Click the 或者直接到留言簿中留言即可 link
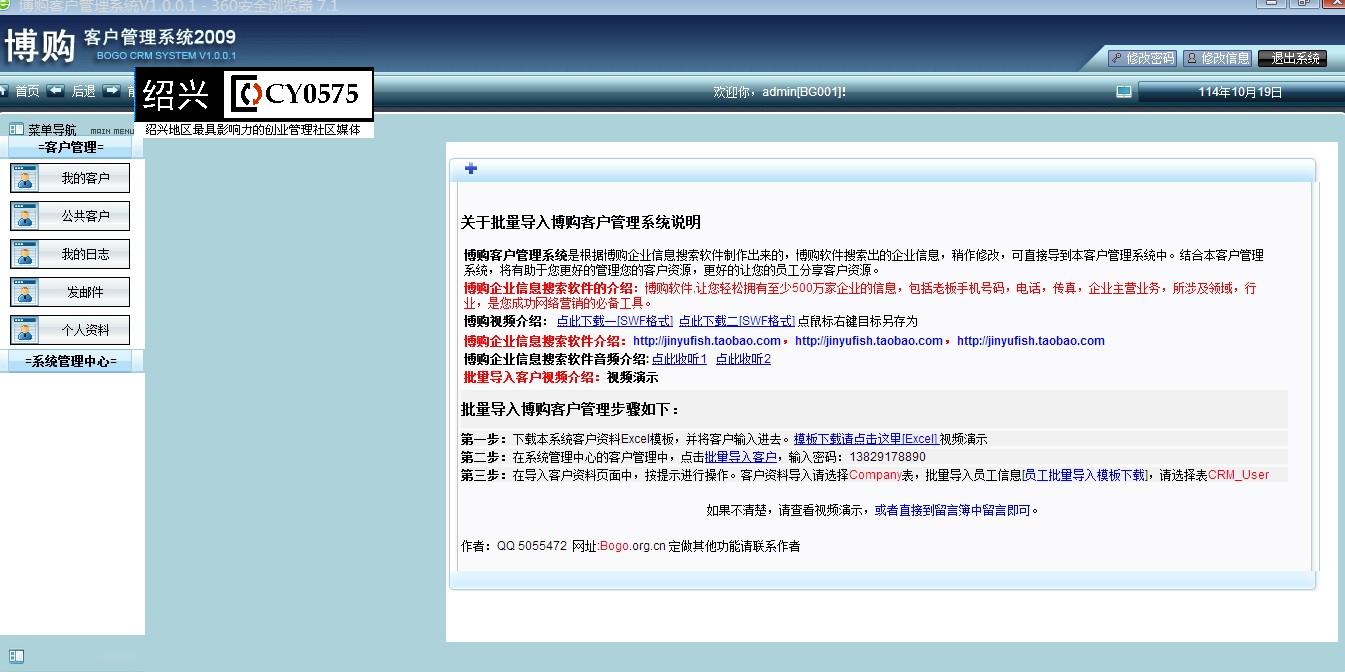Screen dimensions: 1345x672 coord(952,510)
